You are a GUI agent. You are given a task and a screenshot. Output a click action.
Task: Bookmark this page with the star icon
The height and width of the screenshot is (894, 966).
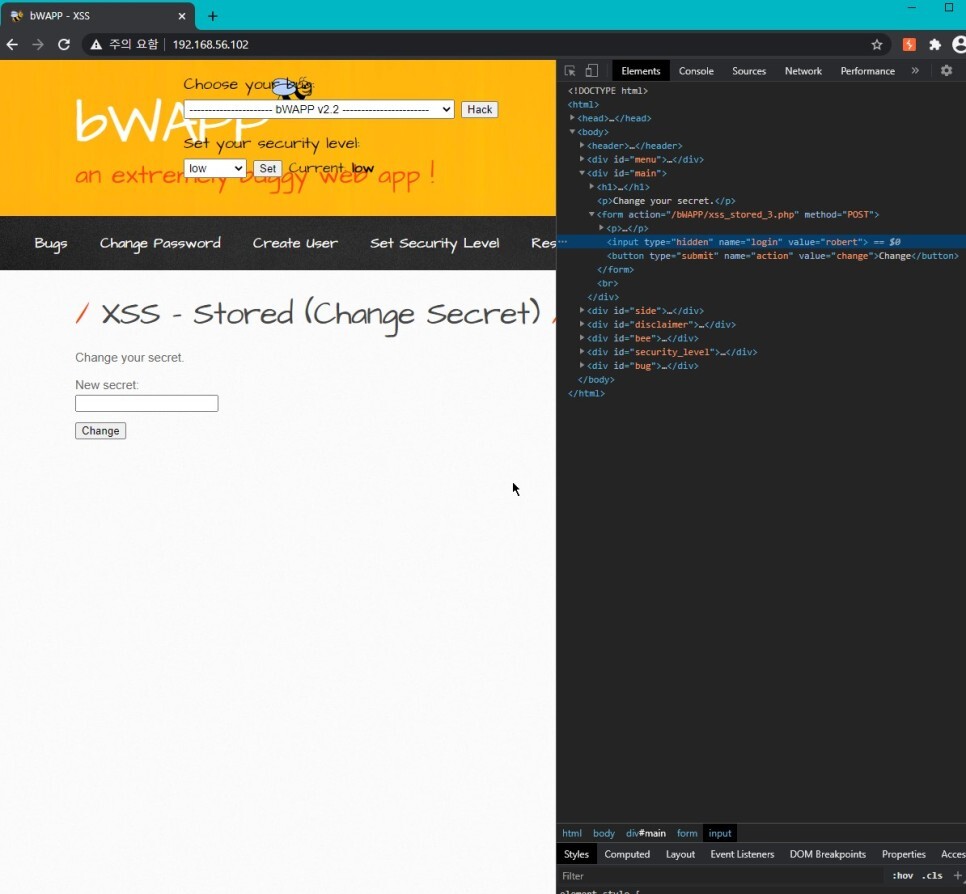pos(877,44)
